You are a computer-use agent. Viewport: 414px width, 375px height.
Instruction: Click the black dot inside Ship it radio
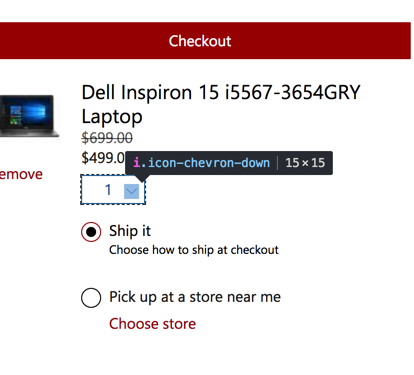tap(91, 232)
